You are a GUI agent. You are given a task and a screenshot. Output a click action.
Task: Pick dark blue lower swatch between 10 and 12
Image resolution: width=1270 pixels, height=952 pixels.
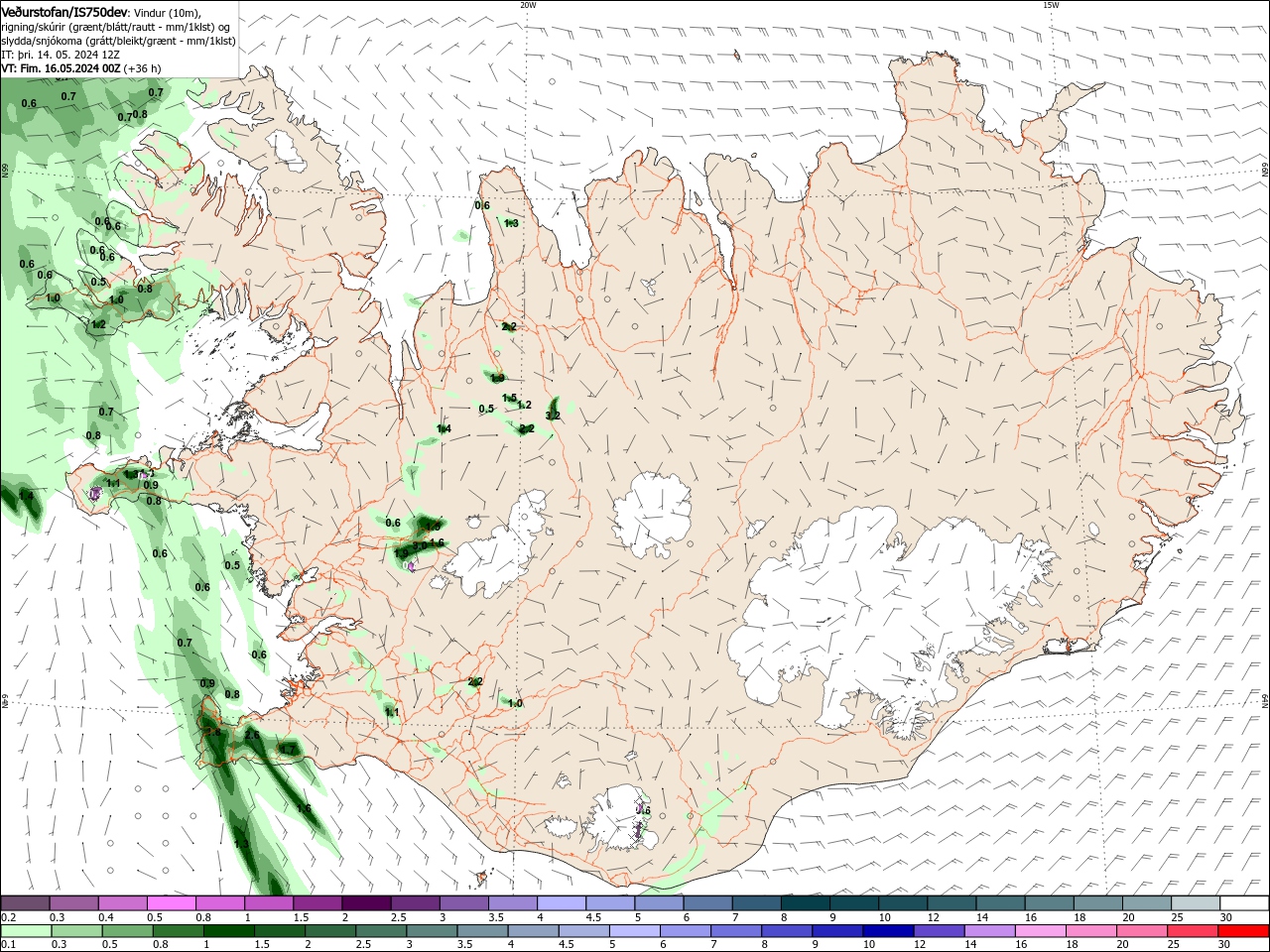887,931
